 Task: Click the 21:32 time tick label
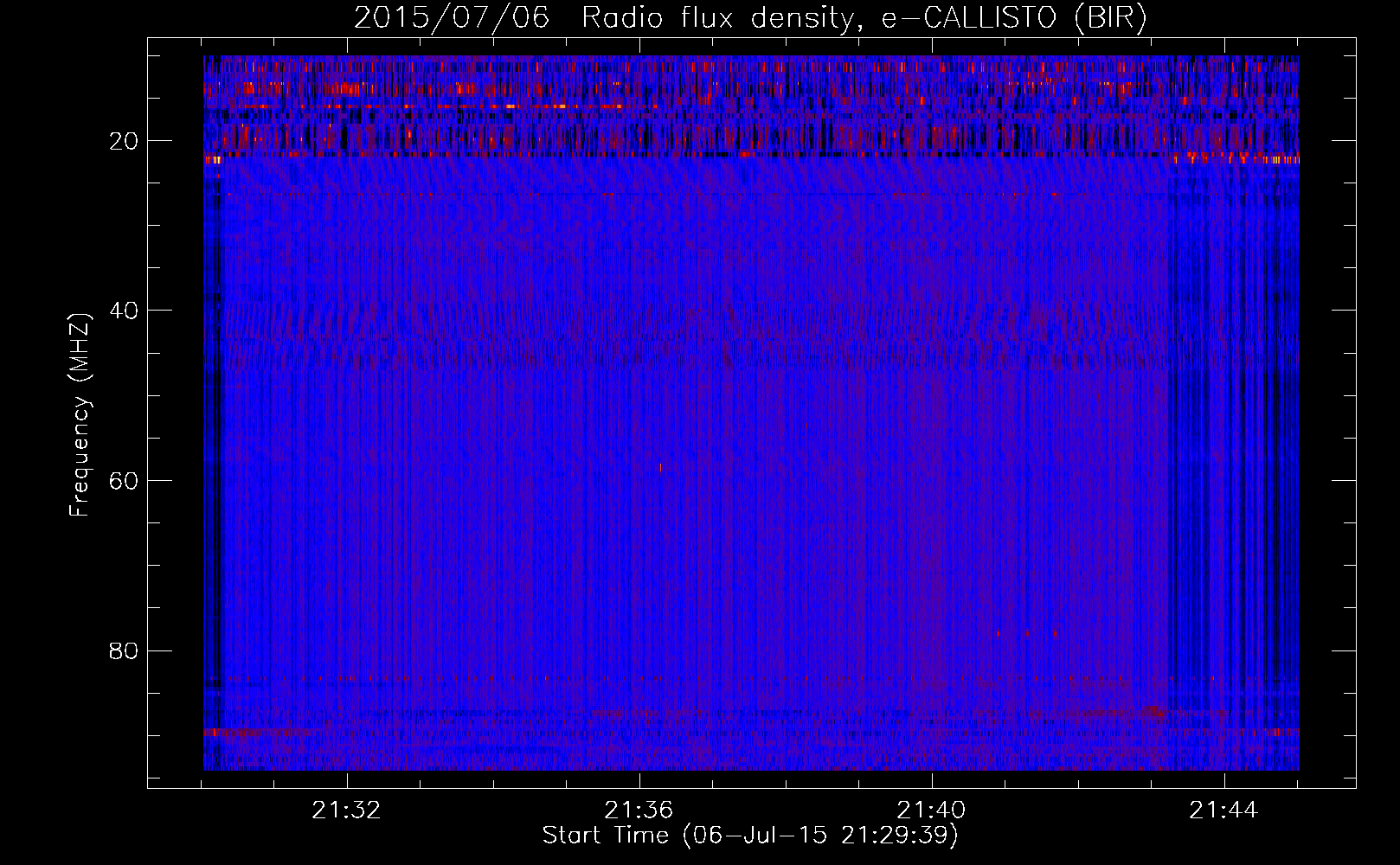(347, 811)
